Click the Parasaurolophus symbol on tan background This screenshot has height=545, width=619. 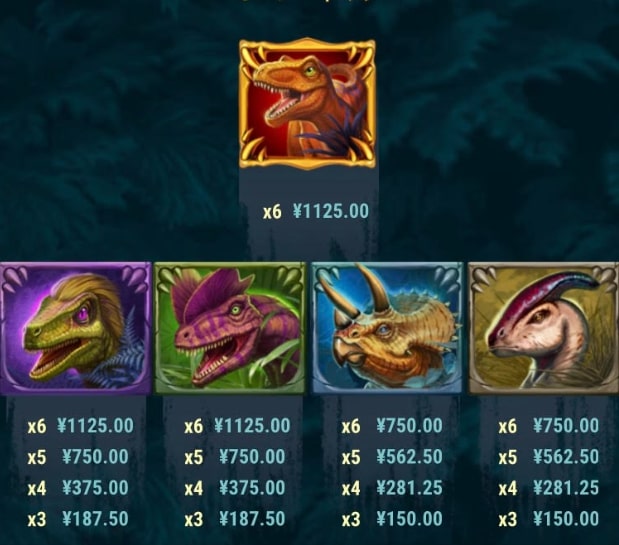543,328
